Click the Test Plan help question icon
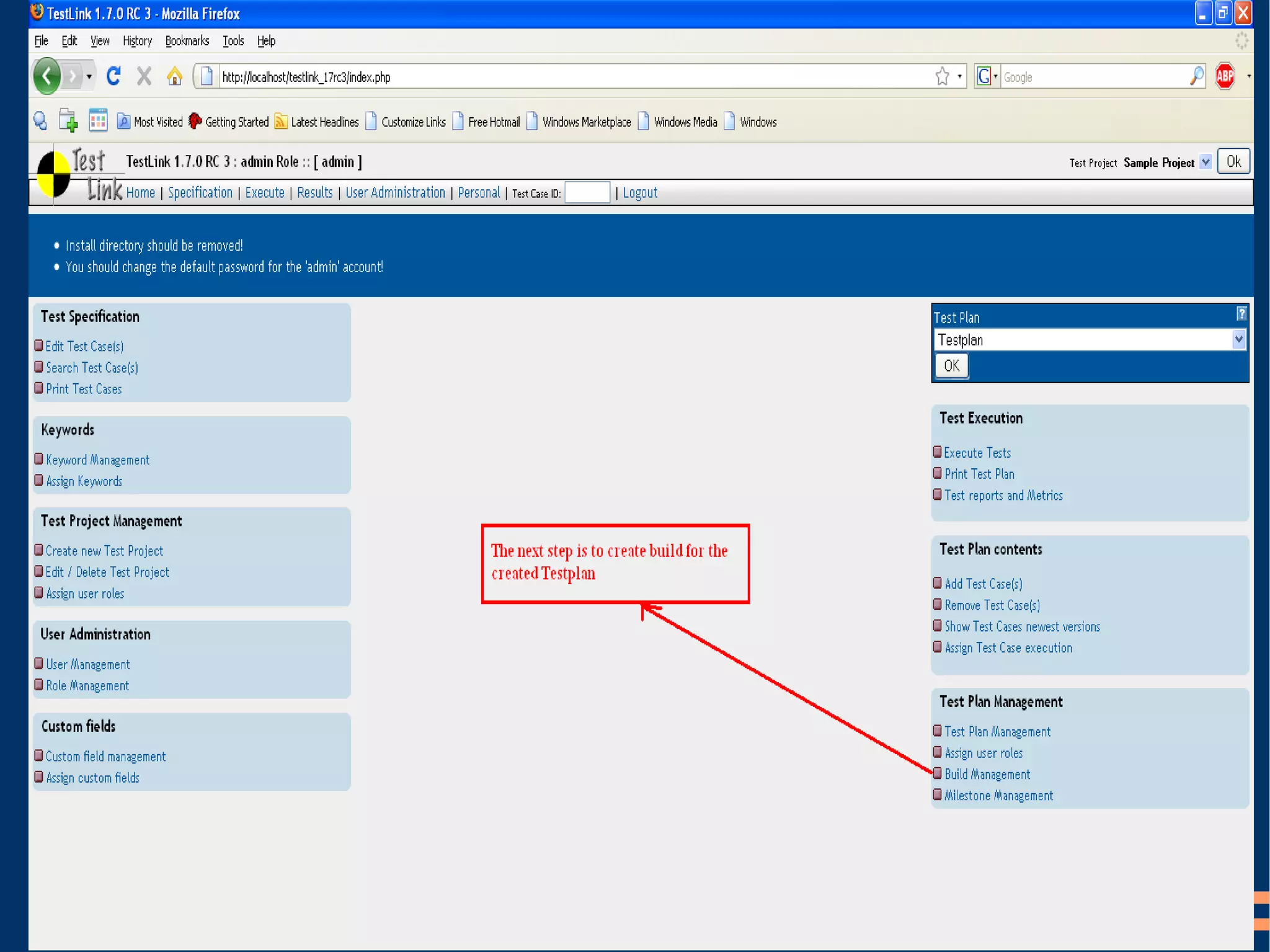The image size is (1270, 952). [1241, 314]
